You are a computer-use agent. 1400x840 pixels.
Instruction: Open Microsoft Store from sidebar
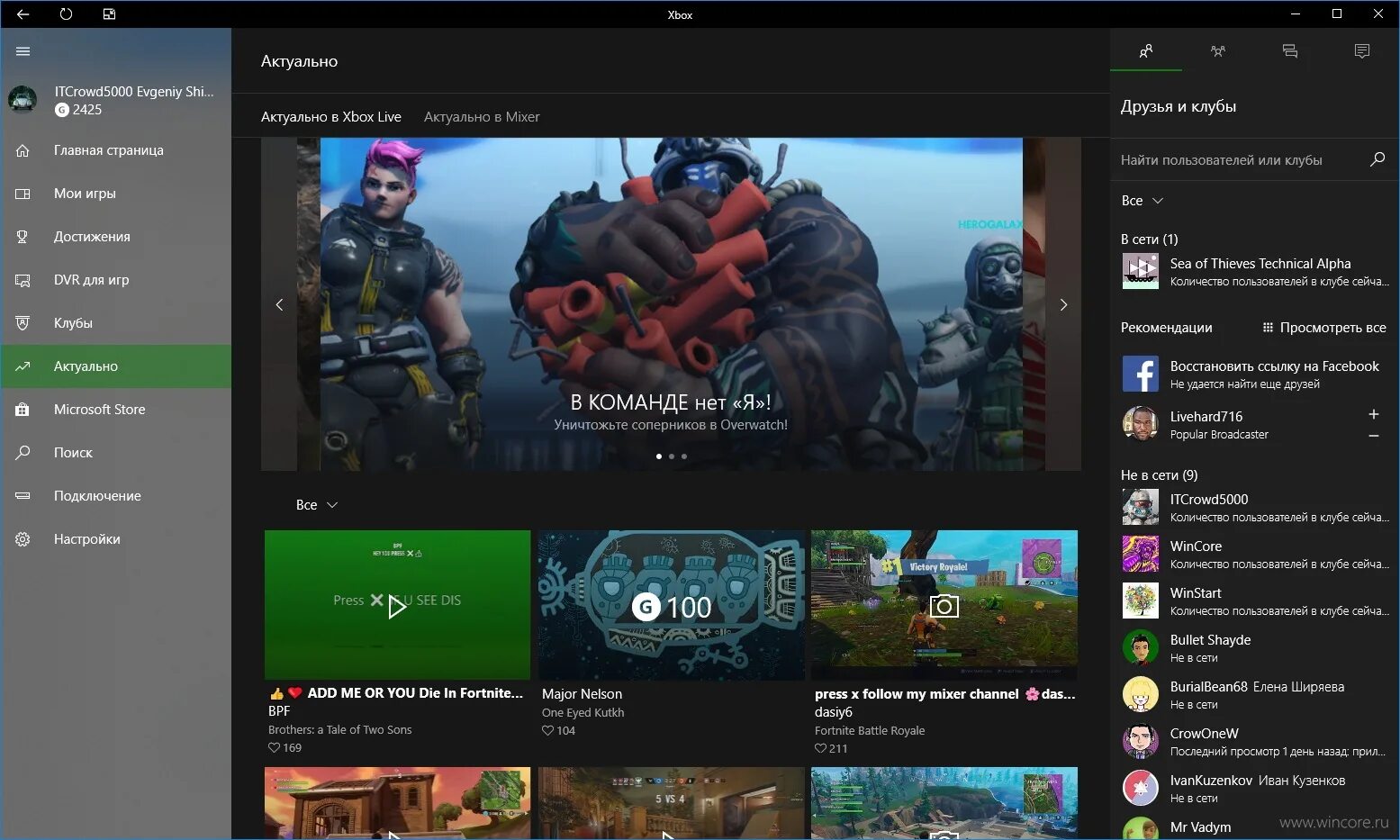(115, 410)
